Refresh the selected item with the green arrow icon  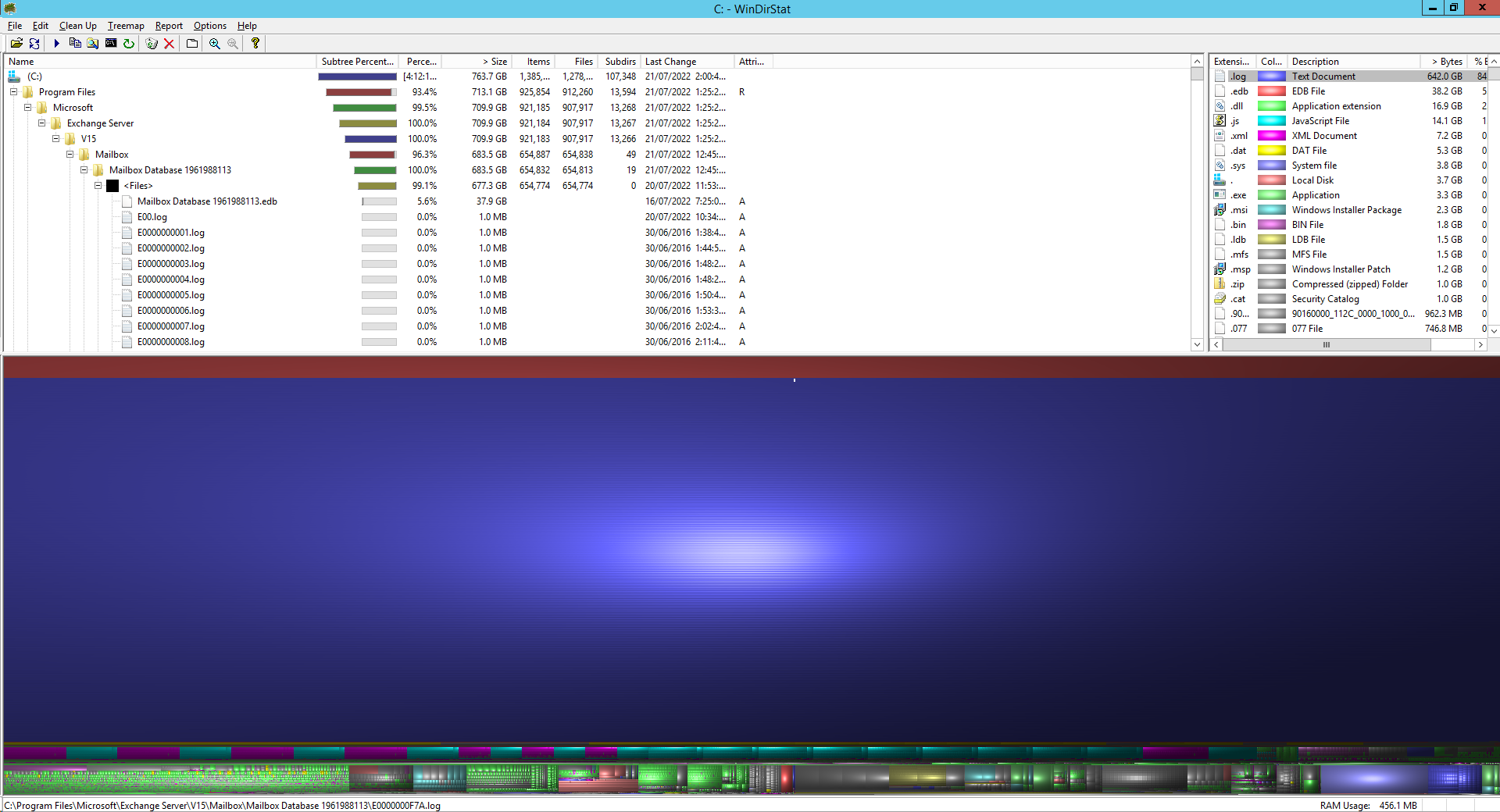(130, 43)
